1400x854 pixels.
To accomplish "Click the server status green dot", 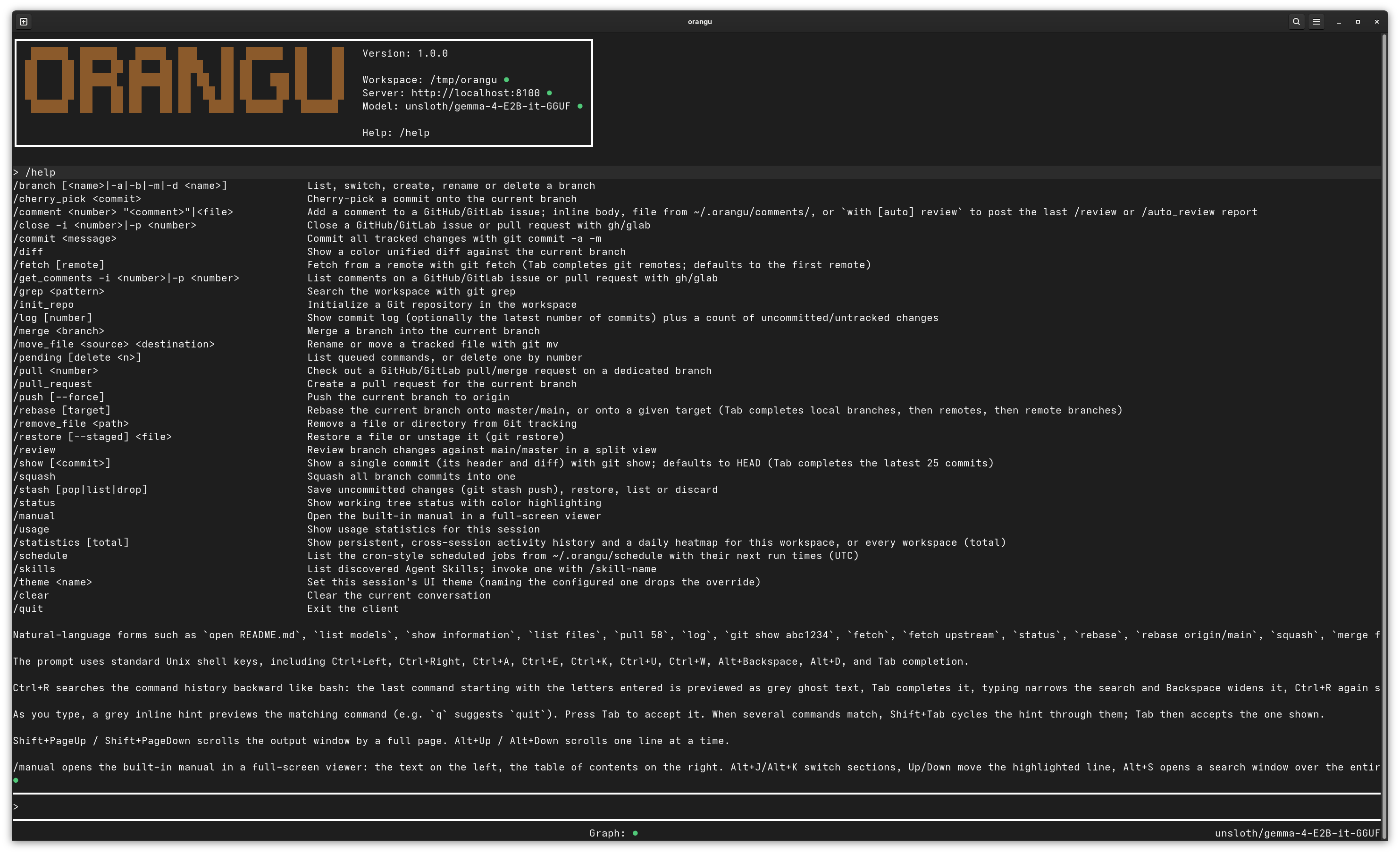I will [x=549, y=93].
